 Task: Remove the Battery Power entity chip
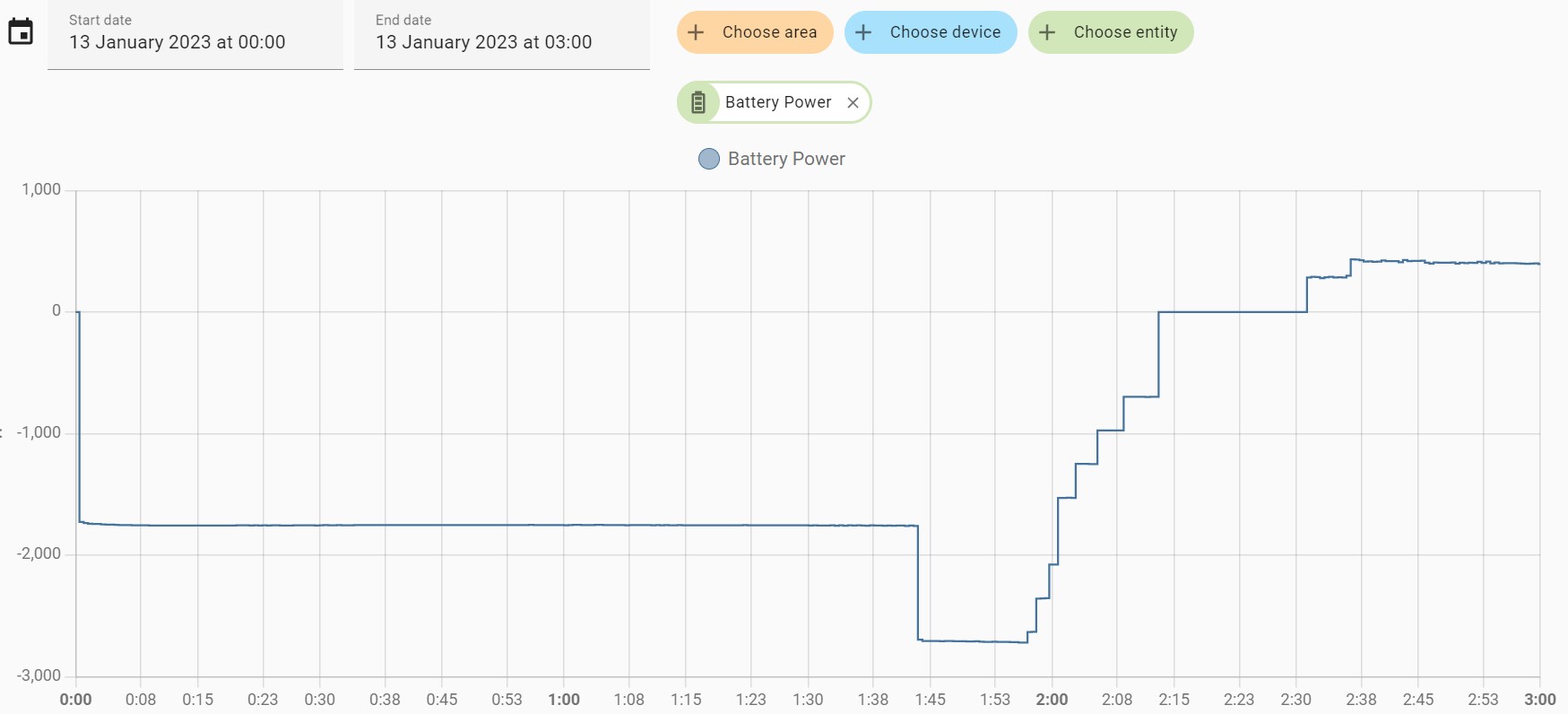click(x=853, y=102)
